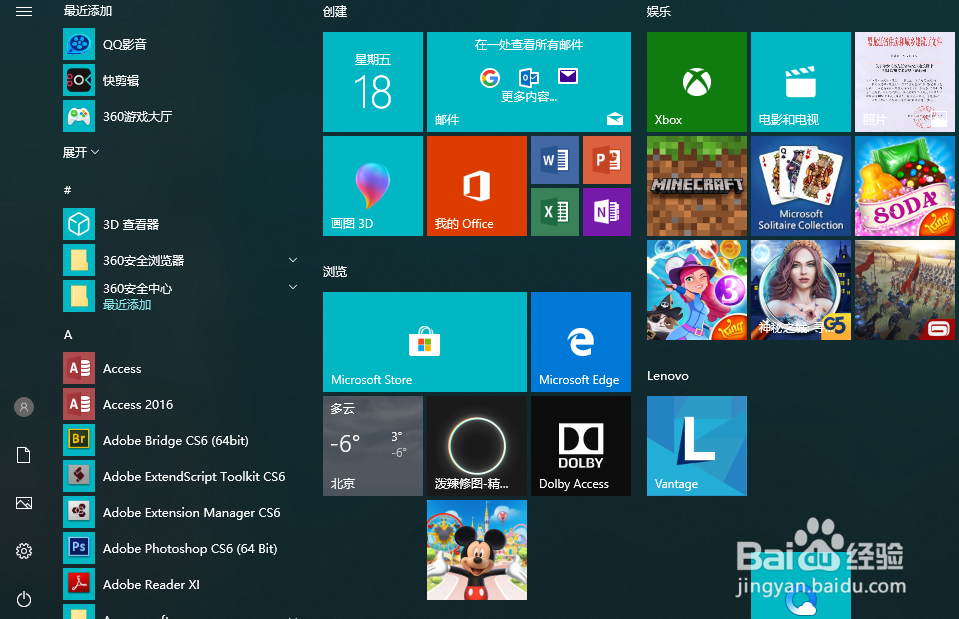Open the 邮件 mail tile
Screen dimensions: 959x619
point(528,82)
